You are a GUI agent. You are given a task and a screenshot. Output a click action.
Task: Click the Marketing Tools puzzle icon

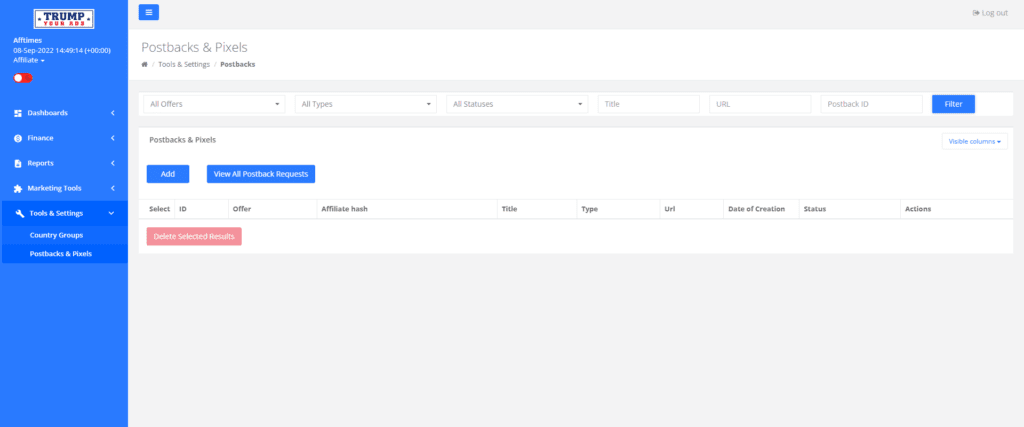click(18, 189)
